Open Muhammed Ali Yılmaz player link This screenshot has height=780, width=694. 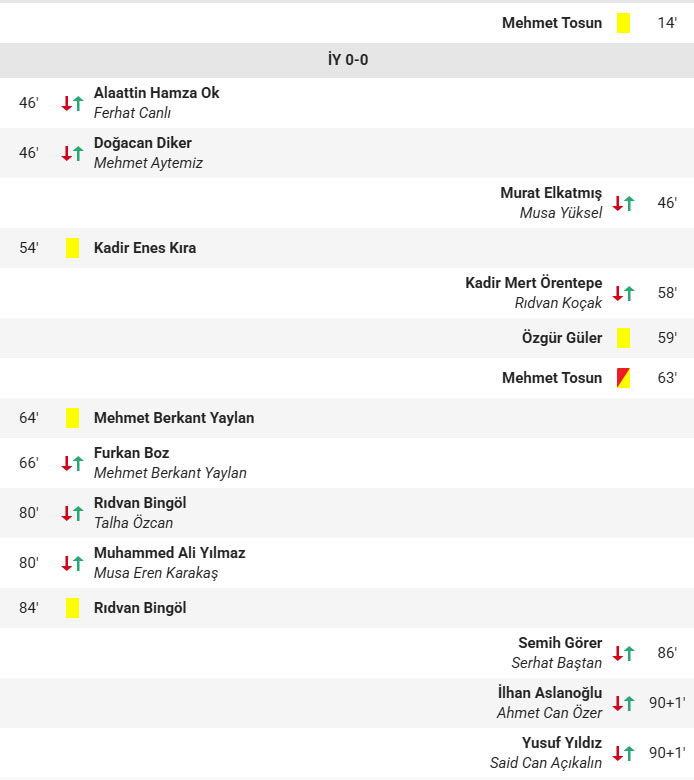pyautogui.click(x=169, y=553)
